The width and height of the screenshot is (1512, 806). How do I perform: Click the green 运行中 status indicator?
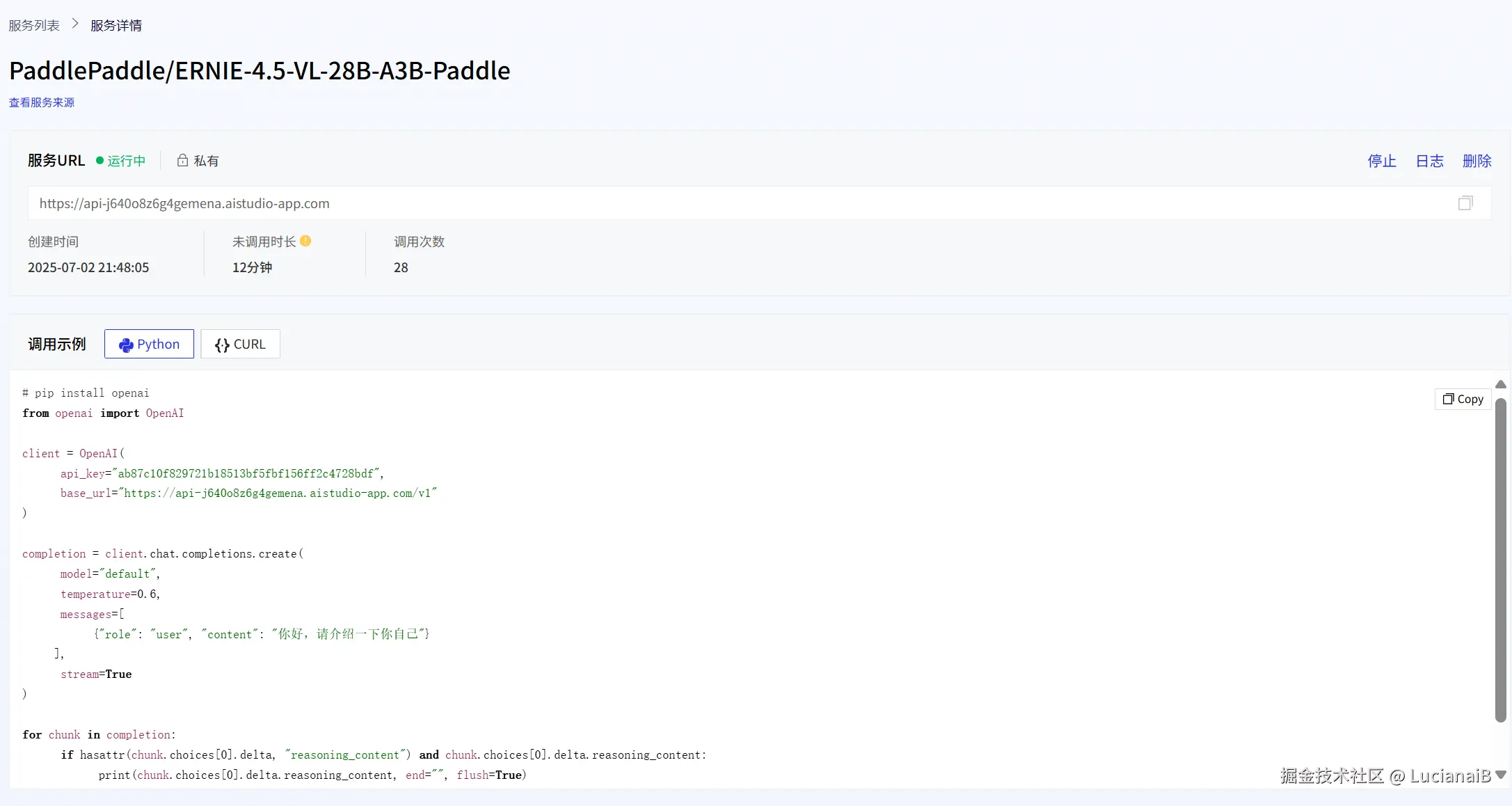point(121,161)
